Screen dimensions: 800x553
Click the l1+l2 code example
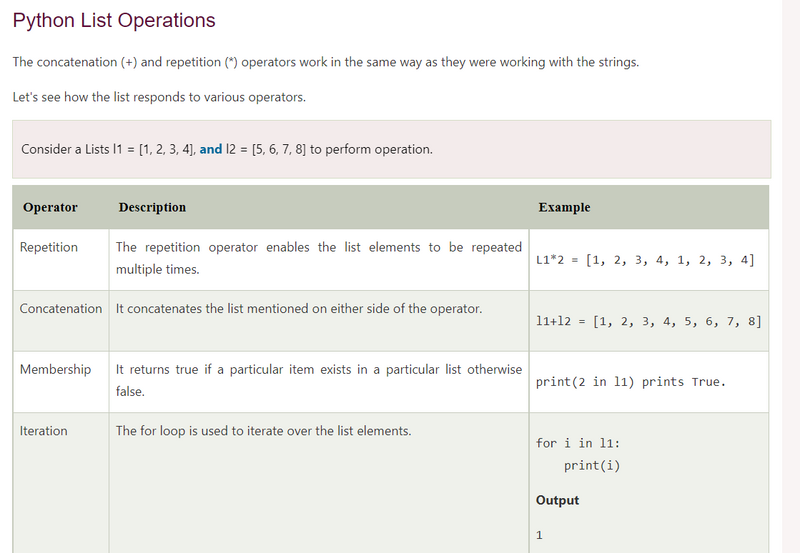click(648, 321)
